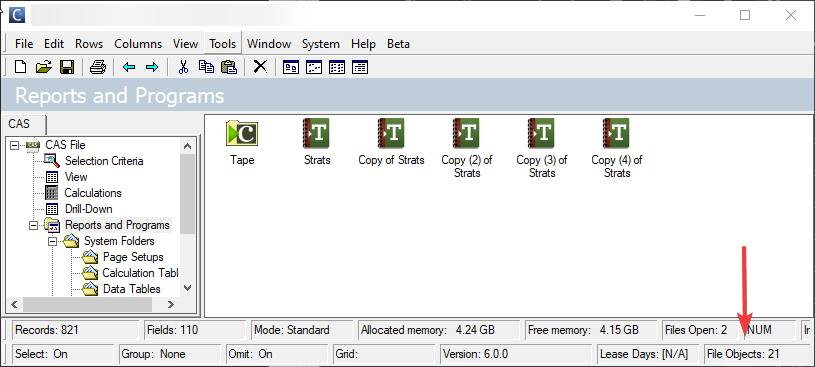
Task: Collapse the System Folders node
Action: (x=52, y=241)
